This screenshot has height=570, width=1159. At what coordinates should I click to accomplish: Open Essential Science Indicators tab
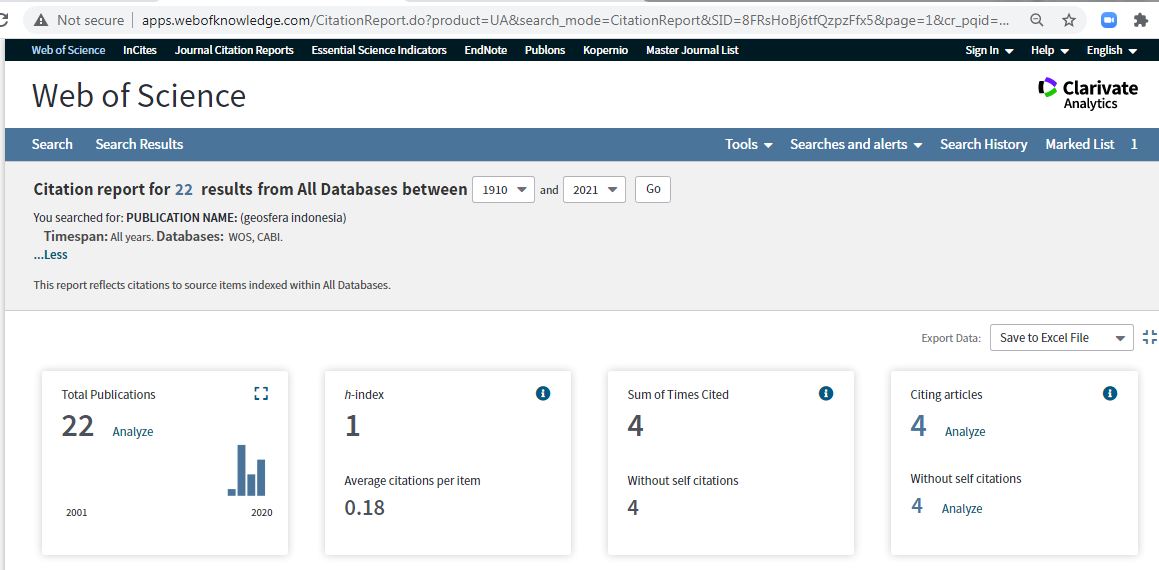point(379,50)
